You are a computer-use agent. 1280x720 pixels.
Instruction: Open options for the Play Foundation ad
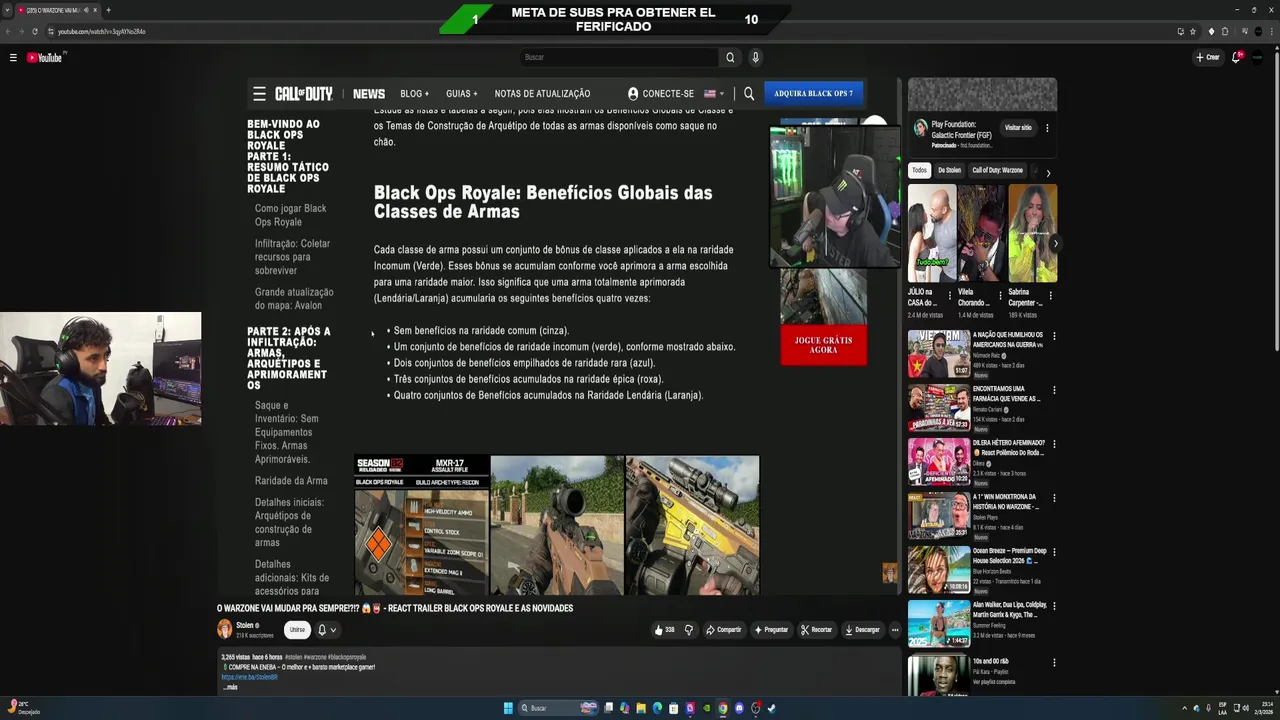pos(1047,128)
